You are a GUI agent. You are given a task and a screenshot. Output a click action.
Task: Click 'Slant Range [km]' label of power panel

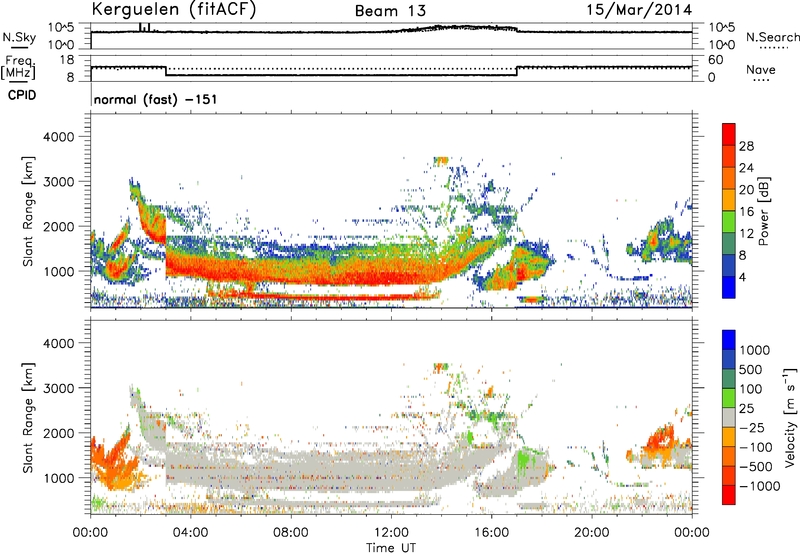(x=28, y=211)
